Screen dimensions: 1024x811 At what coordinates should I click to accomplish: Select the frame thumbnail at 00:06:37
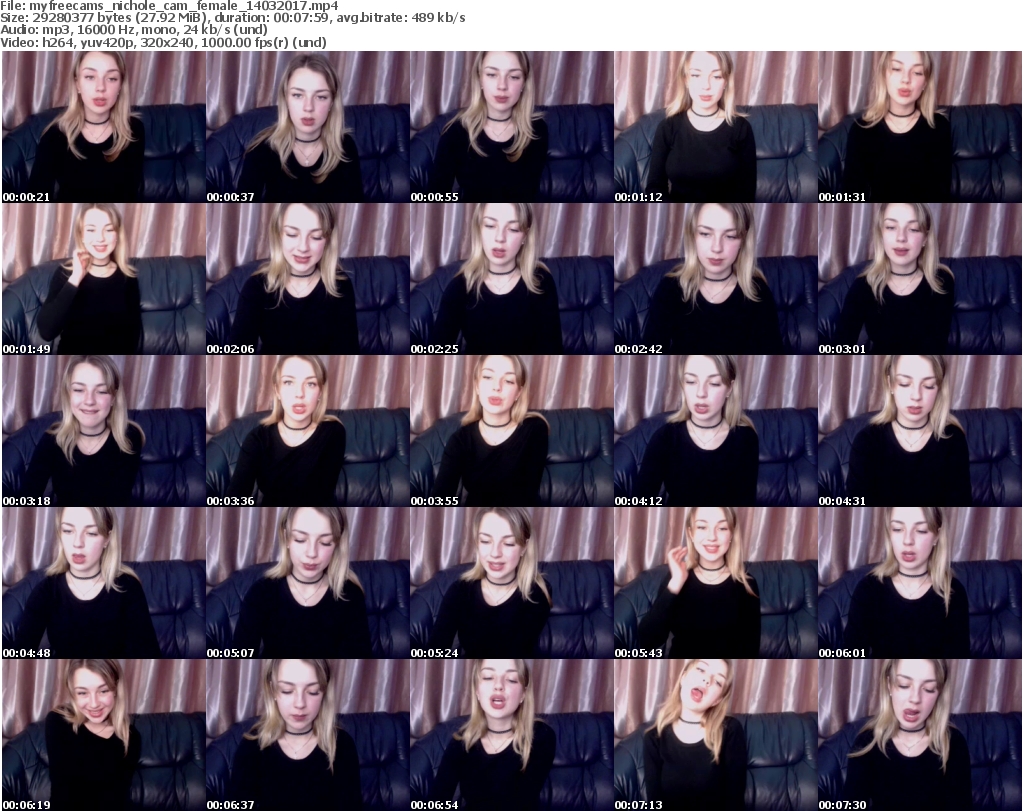[x=308, y=735]
